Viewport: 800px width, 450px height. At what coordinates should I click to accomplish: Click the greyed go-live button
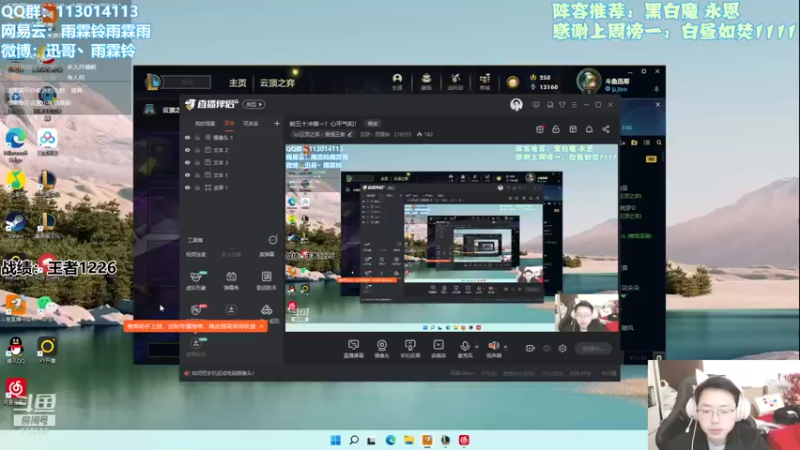(593, 348)
